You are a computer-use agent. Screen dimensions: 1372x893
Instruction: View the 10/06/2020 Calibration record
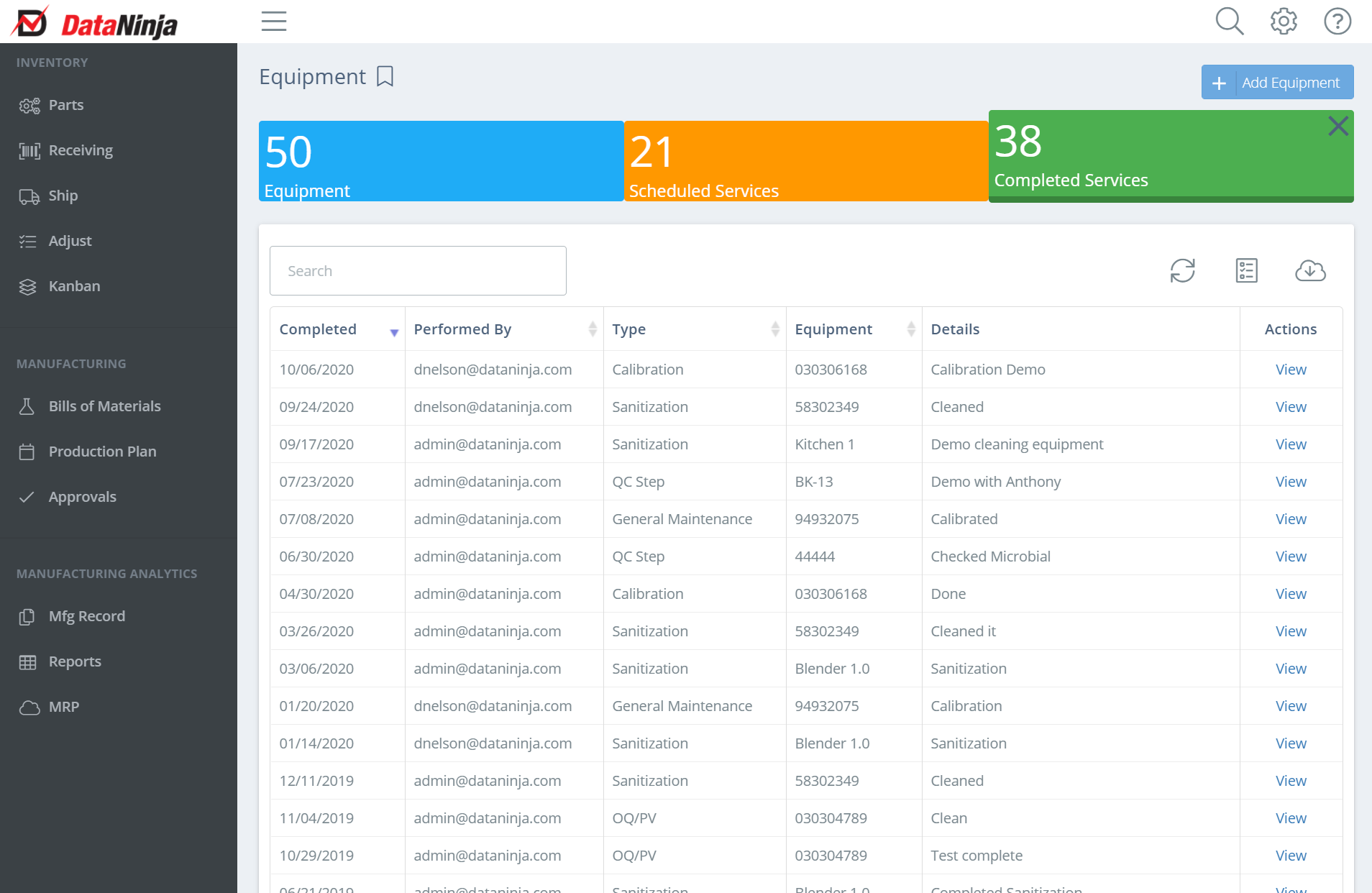pyautogui.click(x=1291, y=370)
